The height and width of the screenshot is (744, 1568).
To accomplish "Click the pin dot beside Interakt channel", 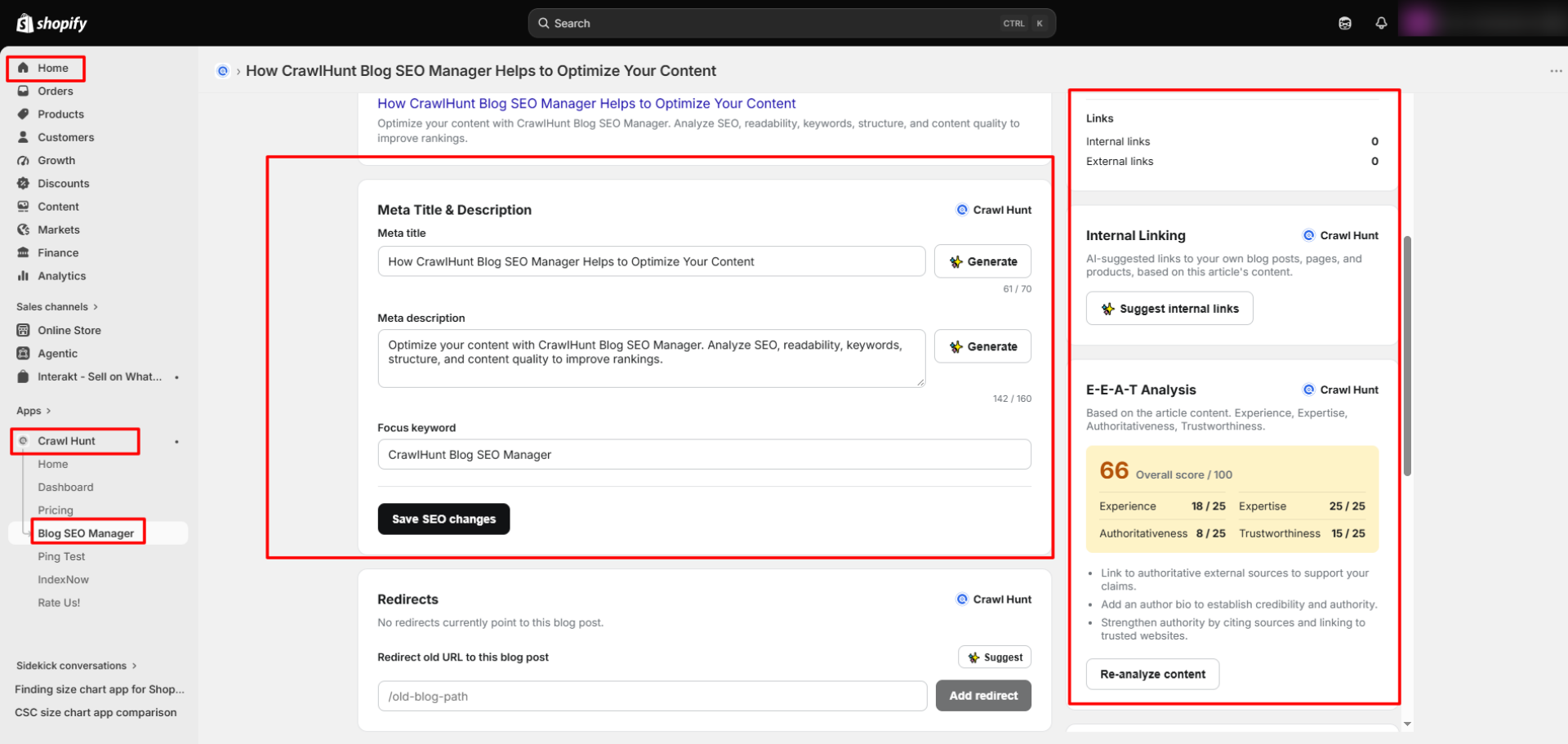I will click(176, 377).
